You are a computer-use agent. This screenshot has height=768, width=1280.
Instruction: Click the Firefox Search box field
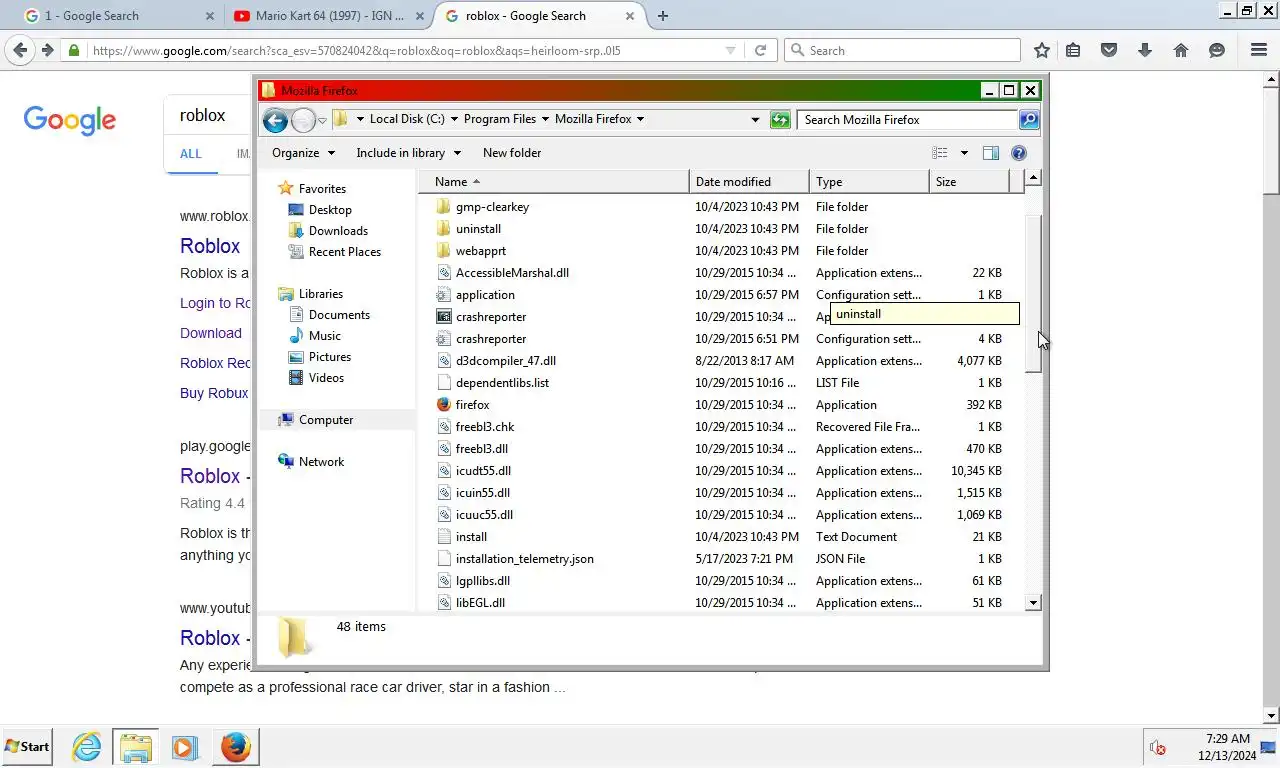coord(902,50)
